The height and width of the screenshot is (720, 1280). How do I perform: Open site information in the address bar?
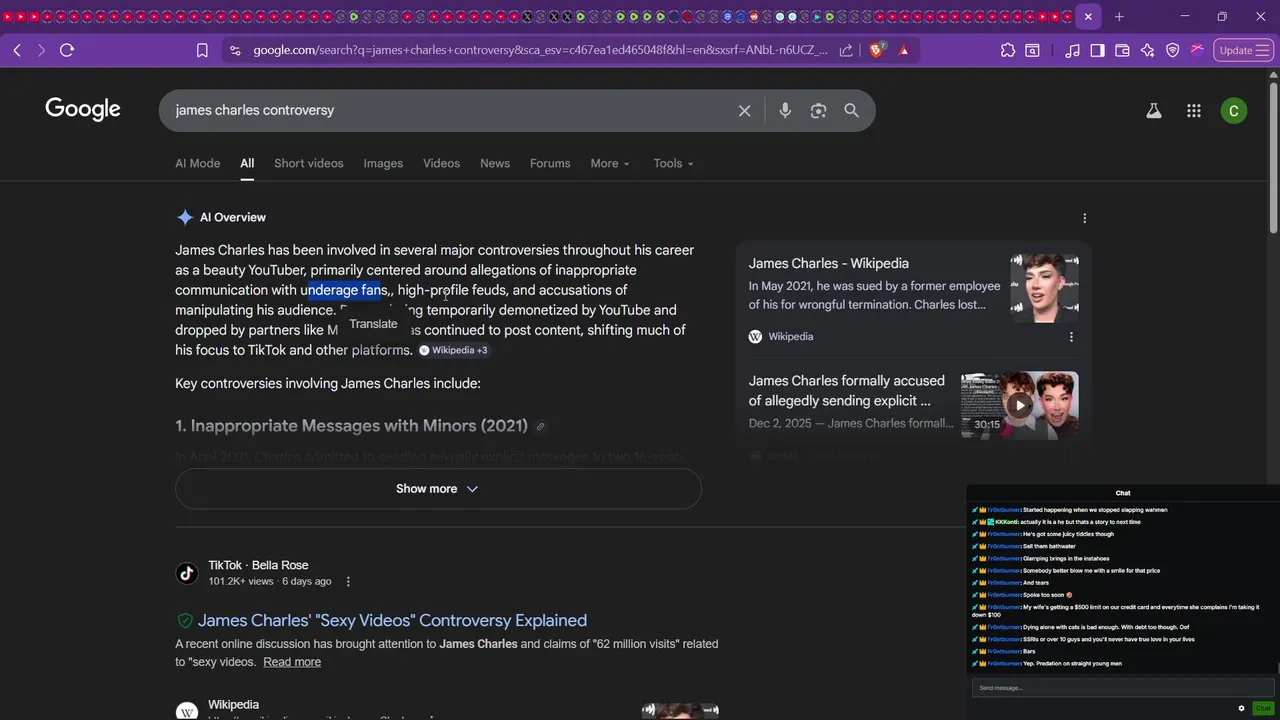point(235,50)
